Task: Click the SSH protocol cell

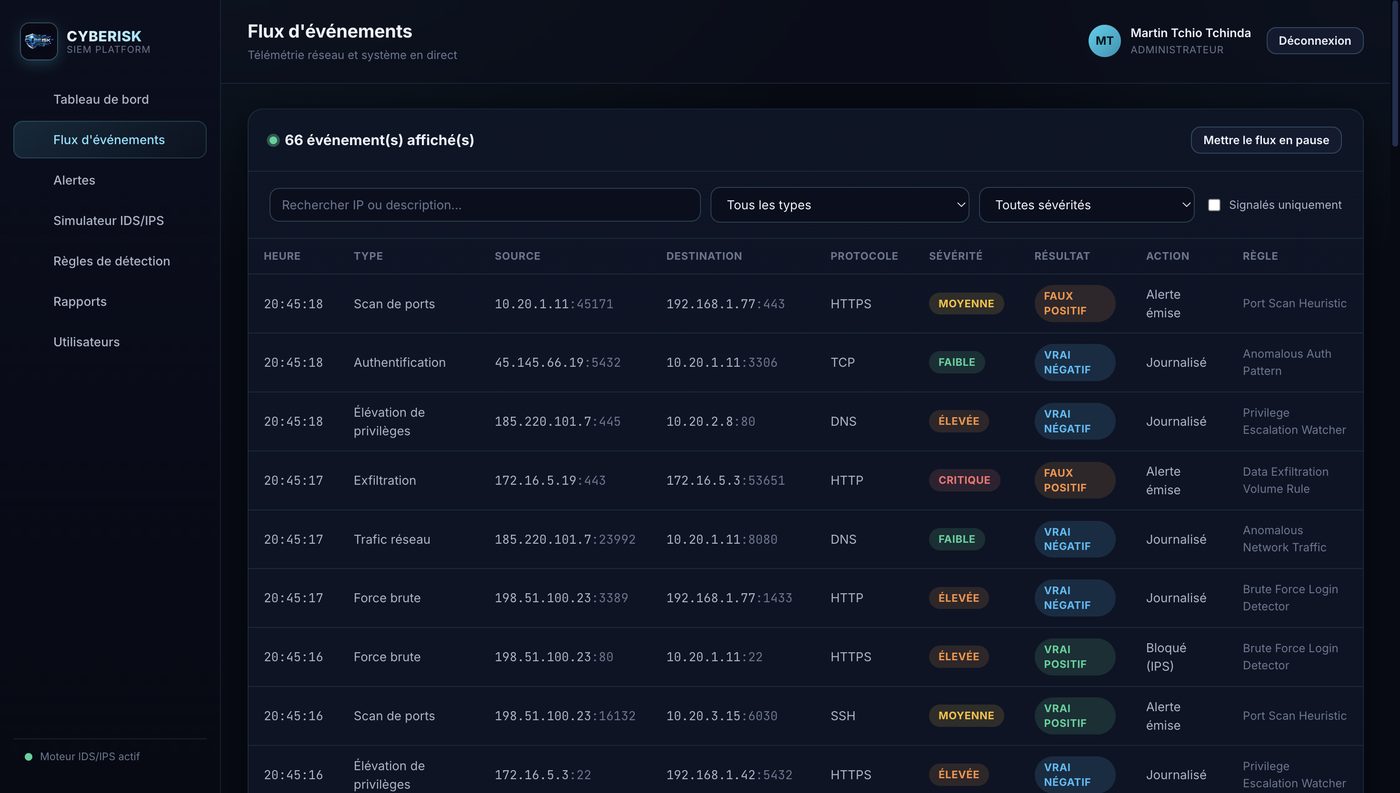Action: pos(843,717)
